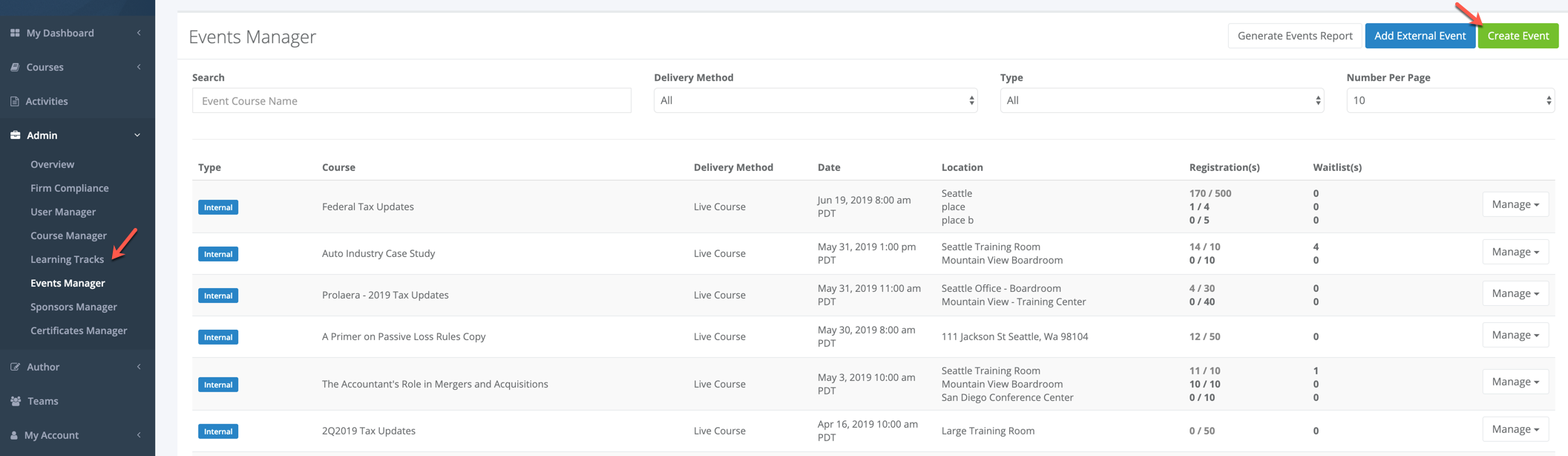The width and height of the screenshot is (1568, 456).
Task: Expand the Courses sidebar chevron
Action: click(x=139, y=67)
